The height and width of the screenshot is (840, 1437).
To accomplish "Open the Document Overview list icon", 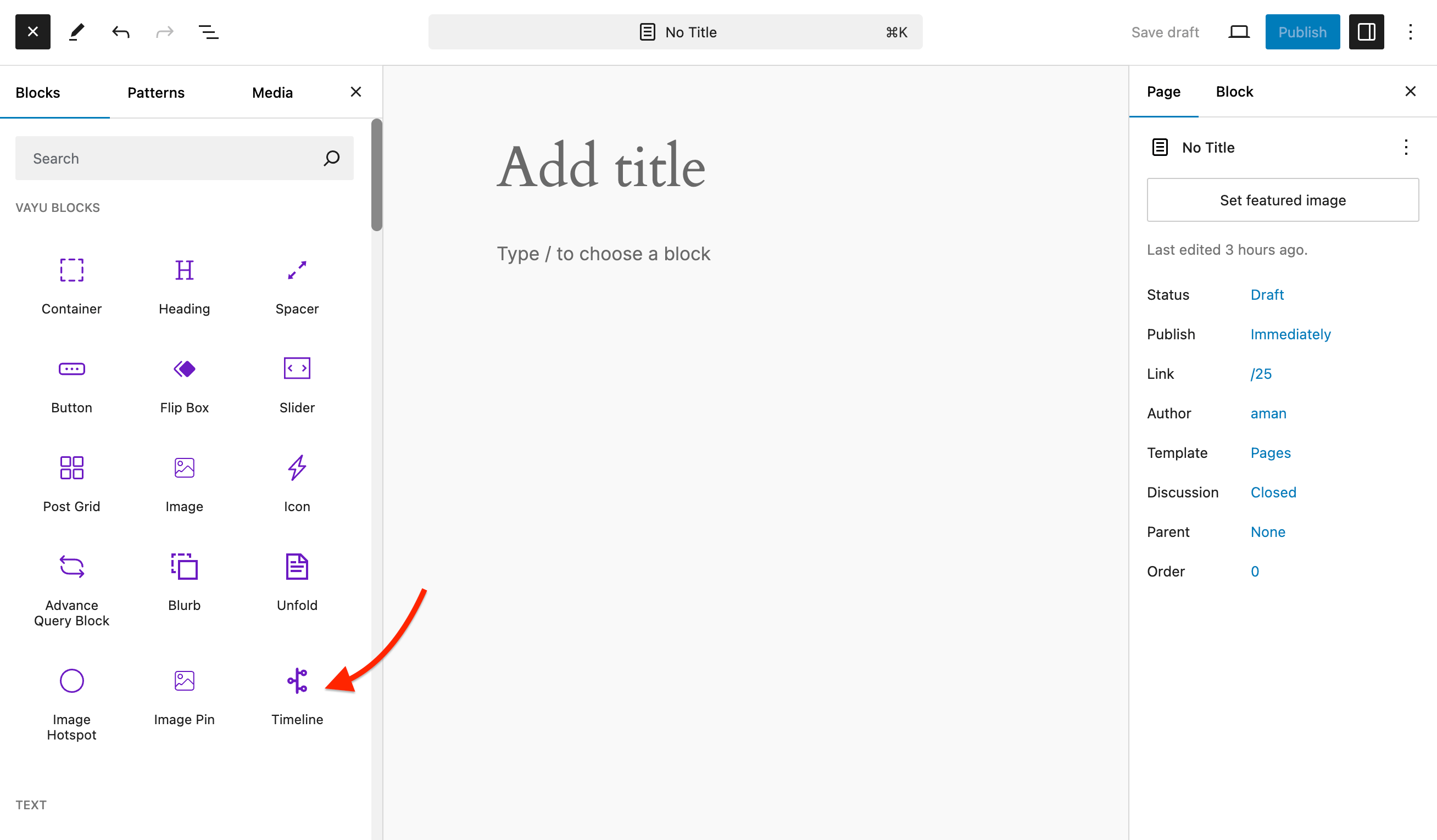I will pyautogui.click(x=208, y=32).
